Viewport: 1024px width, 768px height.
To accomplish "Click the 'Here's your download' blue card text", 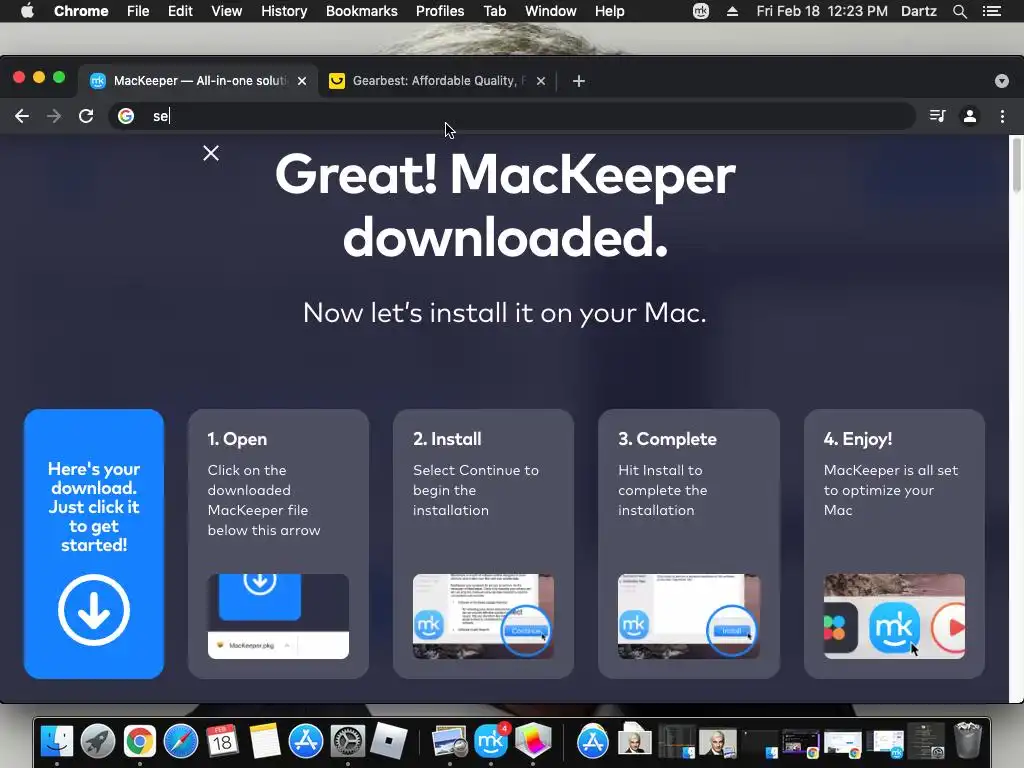I will click(94, 507).
